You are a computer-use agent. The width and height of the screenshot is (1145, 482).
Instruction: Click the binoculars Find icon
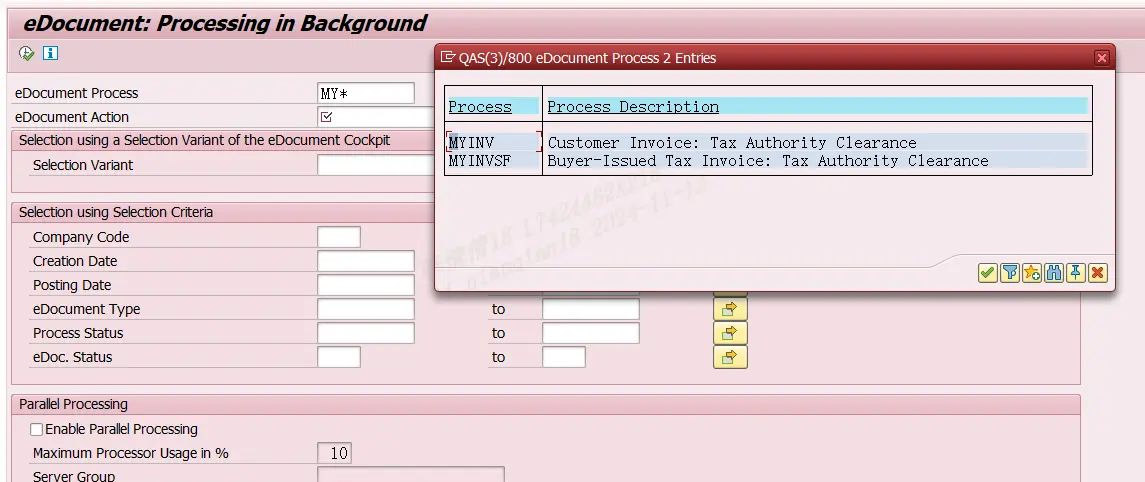[x=1053, y=273]
